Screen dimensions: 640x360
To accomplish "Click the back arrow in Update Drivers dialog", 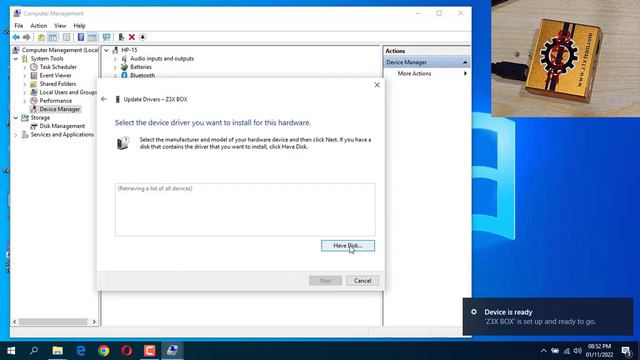I will click(104, 99).
